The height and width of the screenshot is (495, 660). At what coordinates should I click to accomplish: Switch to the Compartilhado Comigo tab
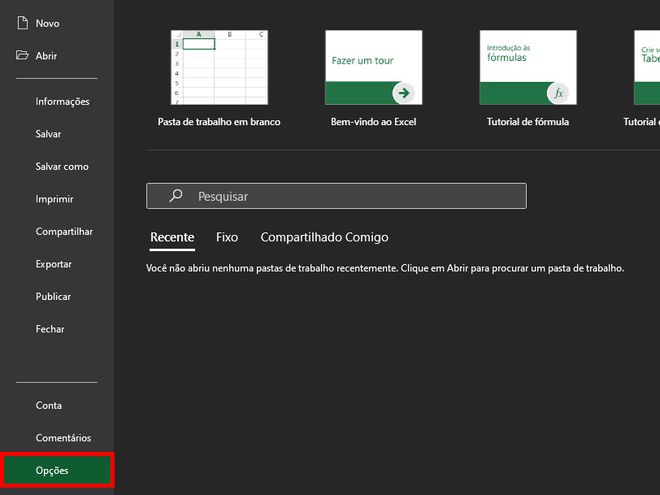[324, 237]
